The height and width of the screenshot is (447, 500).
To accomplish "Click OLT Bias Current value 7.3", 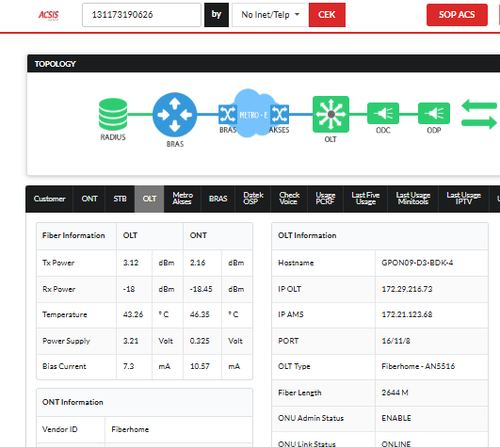I will point(128,366).
